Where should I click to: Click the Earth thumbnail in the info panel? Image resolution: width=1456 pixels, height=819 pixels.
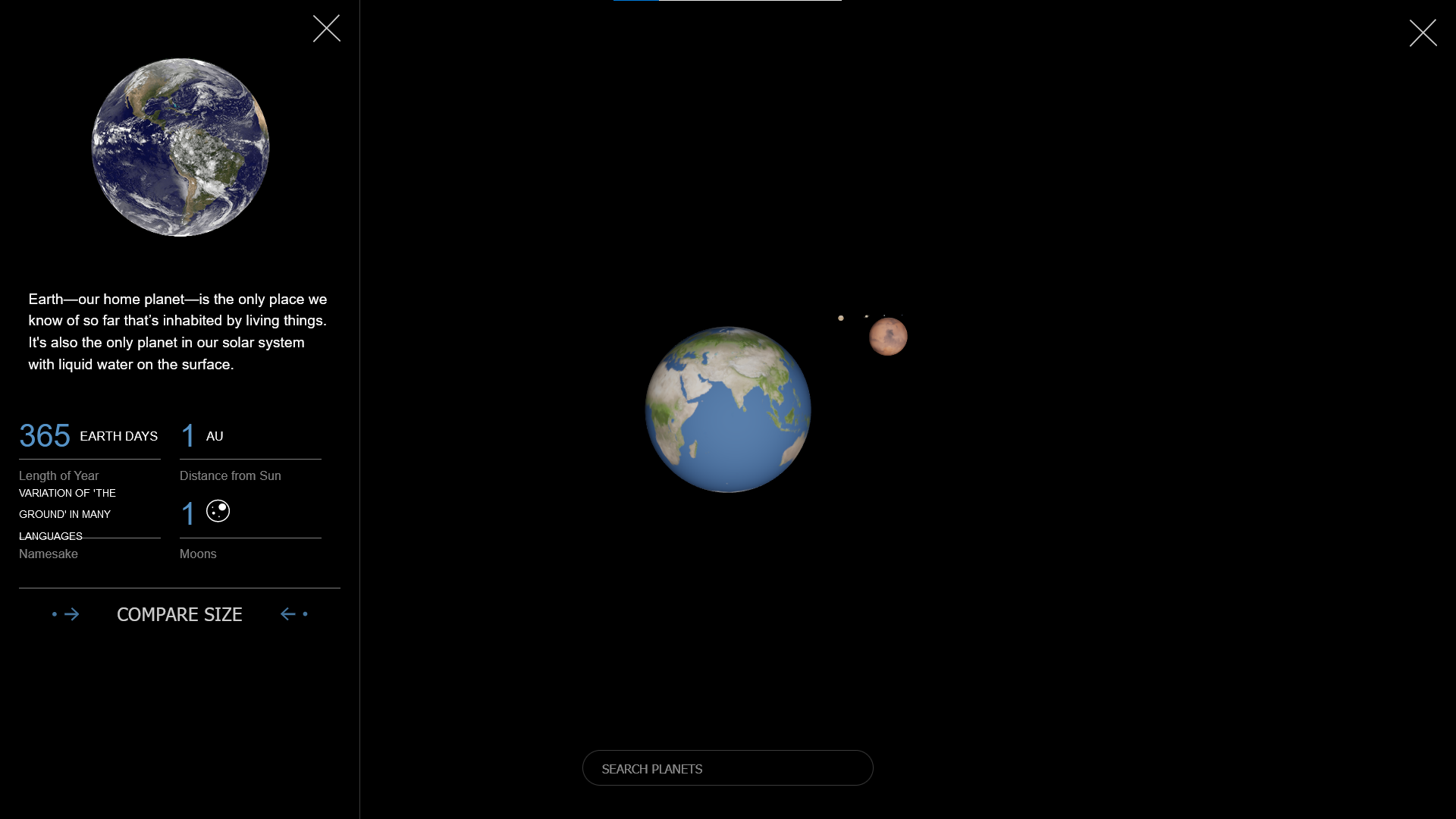(180, 148)
